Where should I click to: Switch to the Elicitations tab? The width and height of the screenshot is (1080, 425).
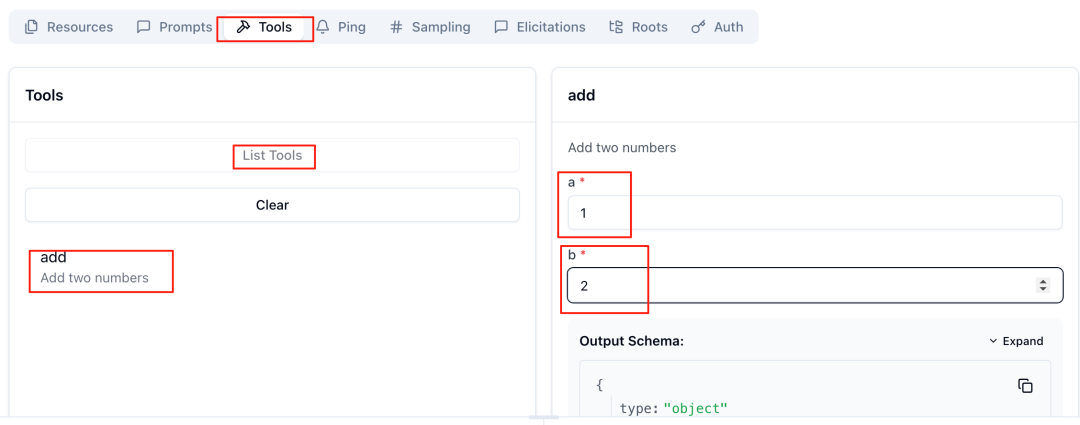tap(540, 27)
